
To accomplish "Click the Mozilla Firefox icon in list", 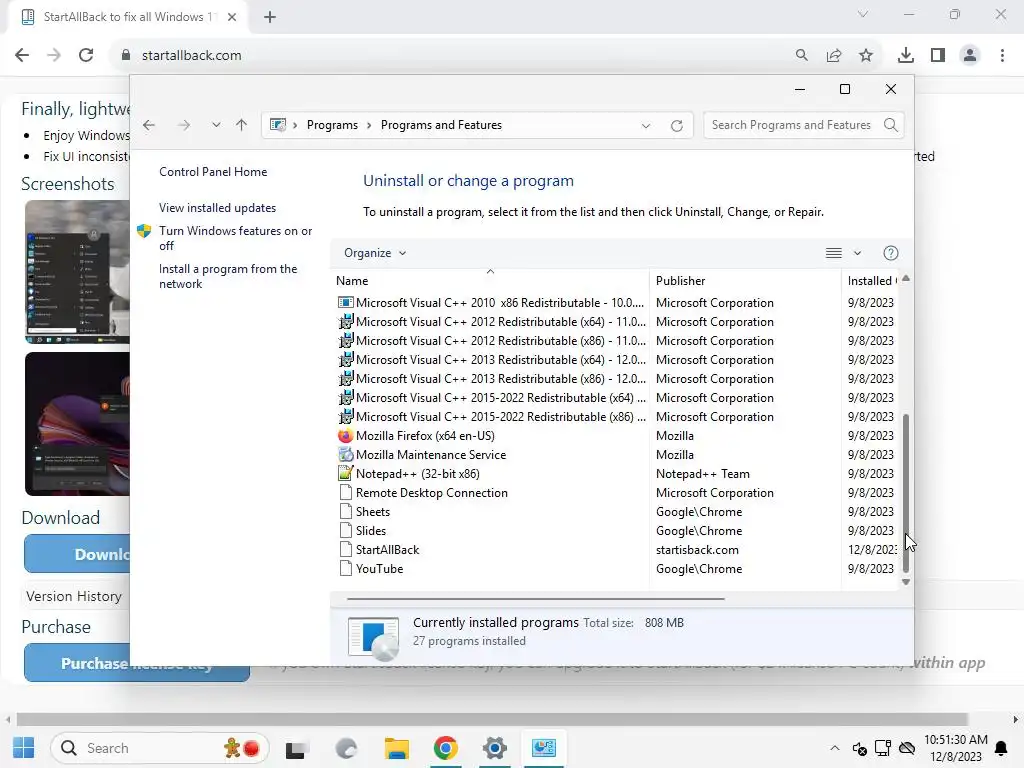I will [345, 436].
